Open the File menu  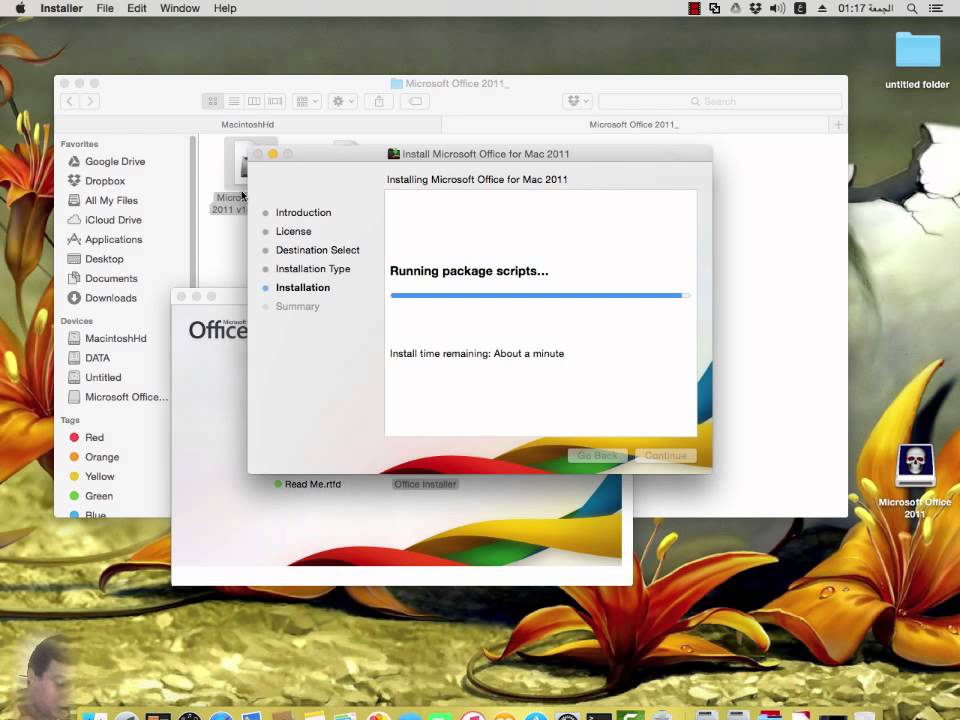[105, 8]
